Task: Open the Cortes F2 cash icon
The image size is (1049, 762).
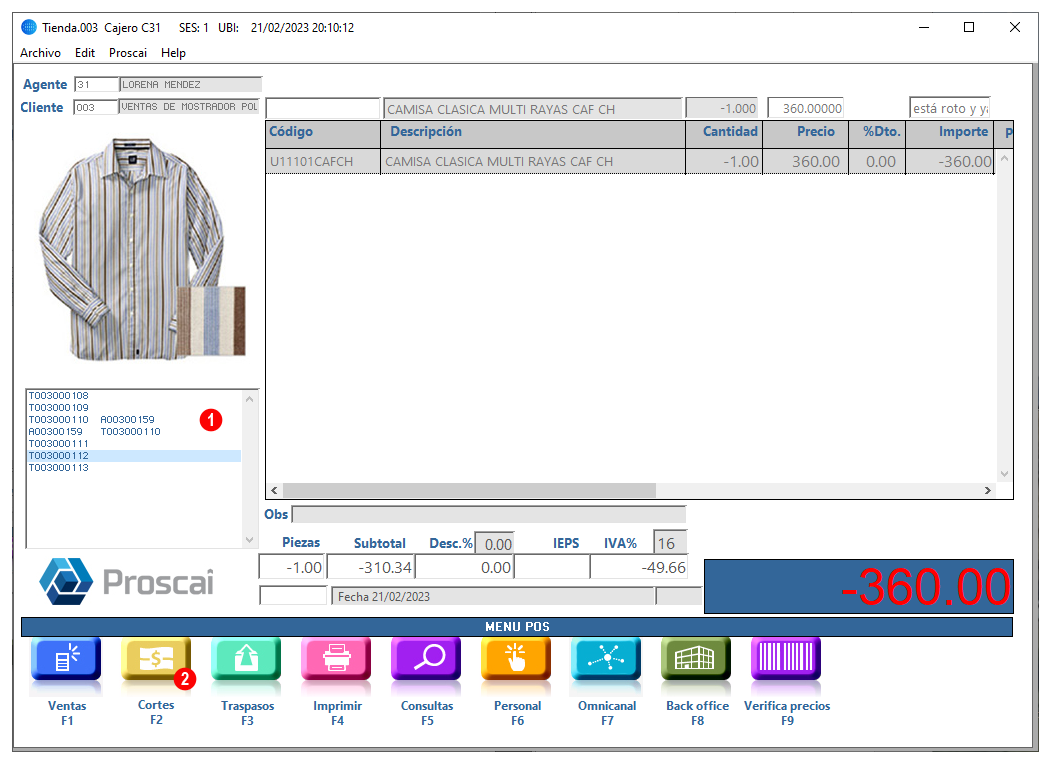Action: 156,658
